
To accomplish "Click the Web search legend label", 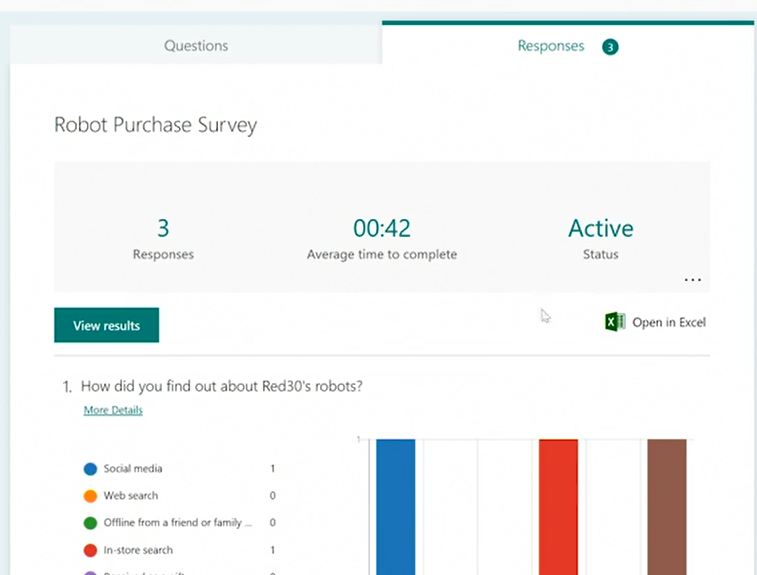I will click(x=130, y=496).
